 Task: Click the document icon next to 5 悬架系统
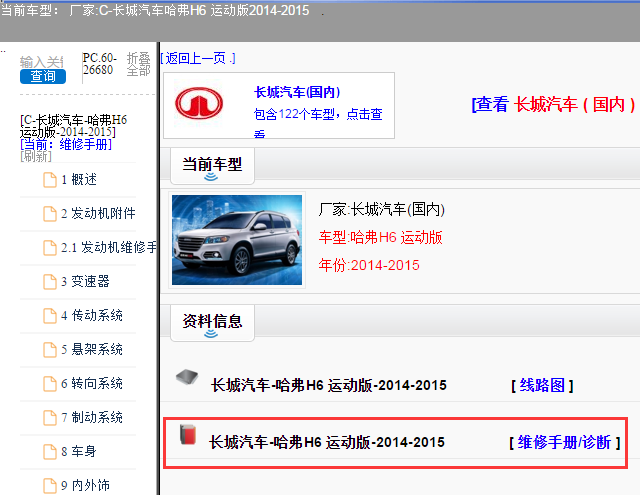point(50,350)
